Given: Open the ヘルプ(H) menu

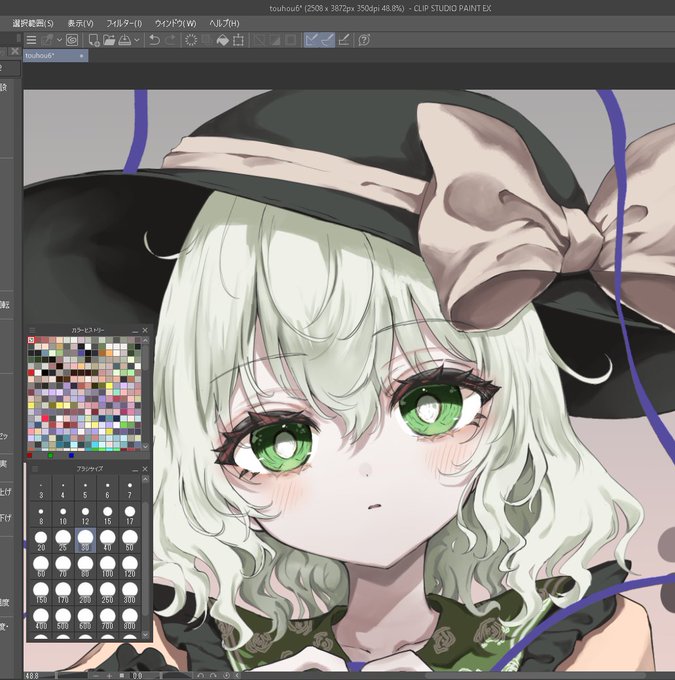Looking at the screenshot, I should click(224, 23).
